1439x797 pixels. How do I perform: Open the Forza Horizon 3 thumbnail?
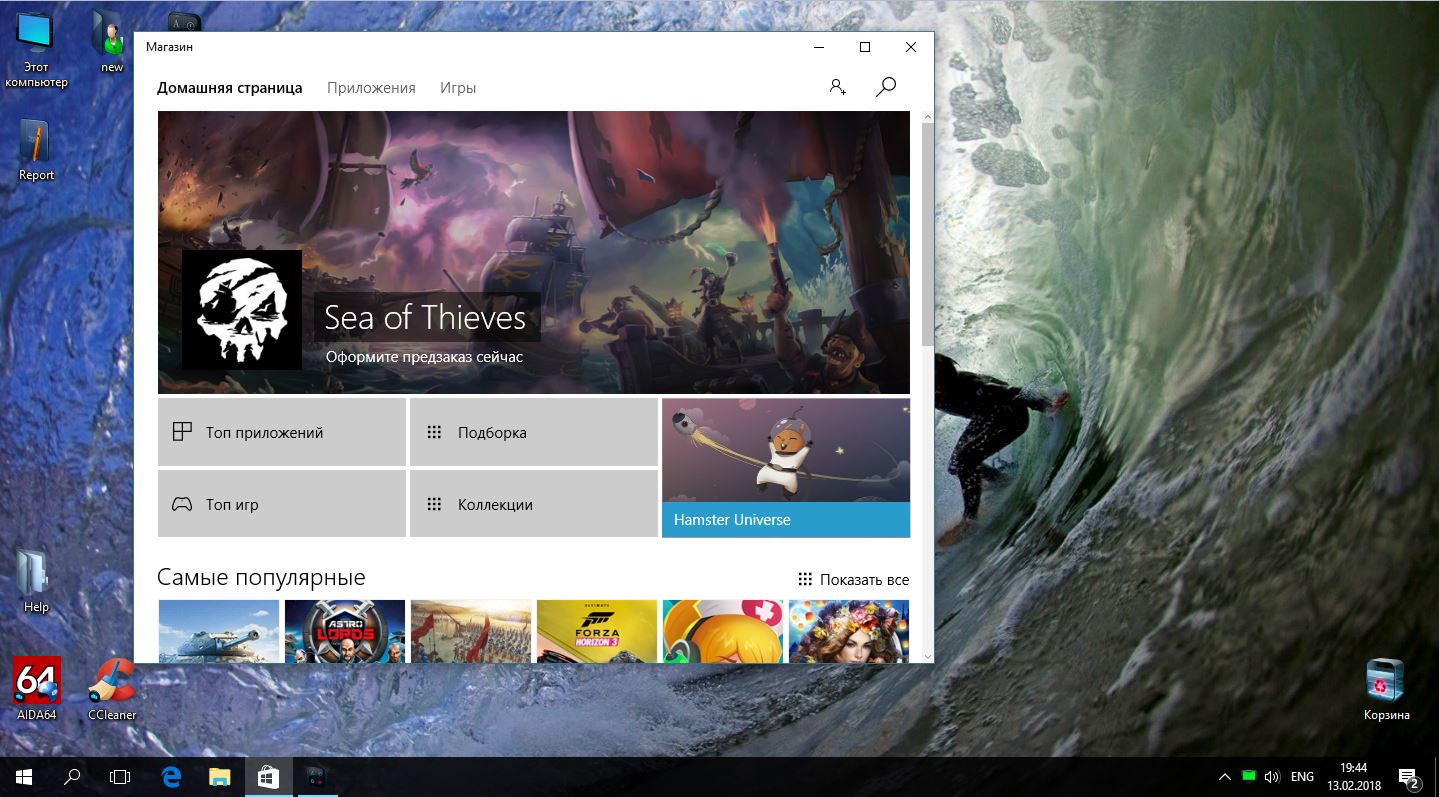click(597, 631)
